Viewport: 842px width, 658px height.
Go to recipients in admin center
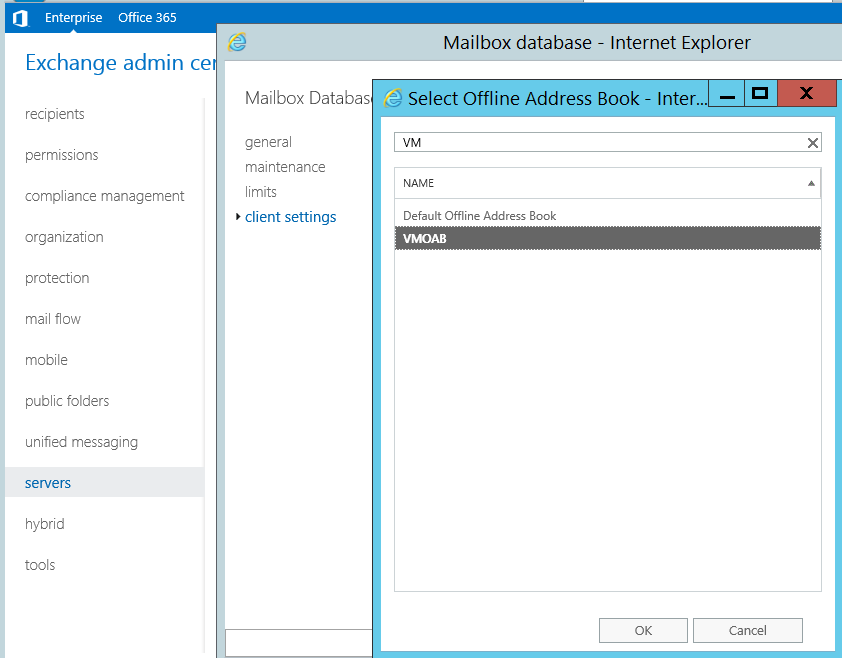tap(55, 114)
